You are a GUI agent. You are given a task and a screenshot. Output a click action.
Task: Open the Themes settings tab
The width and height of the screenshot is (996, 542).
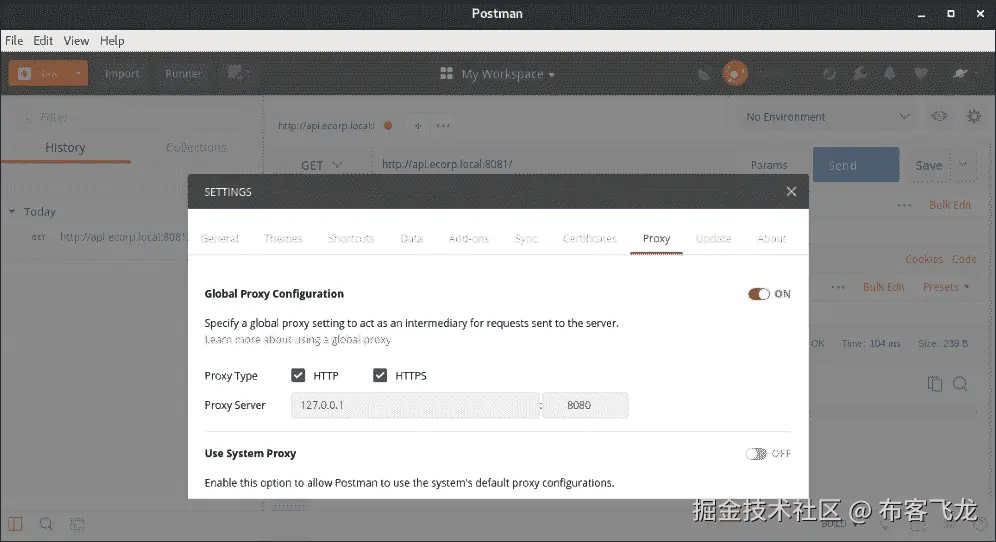pyautogui.click(x=283, y=238)
